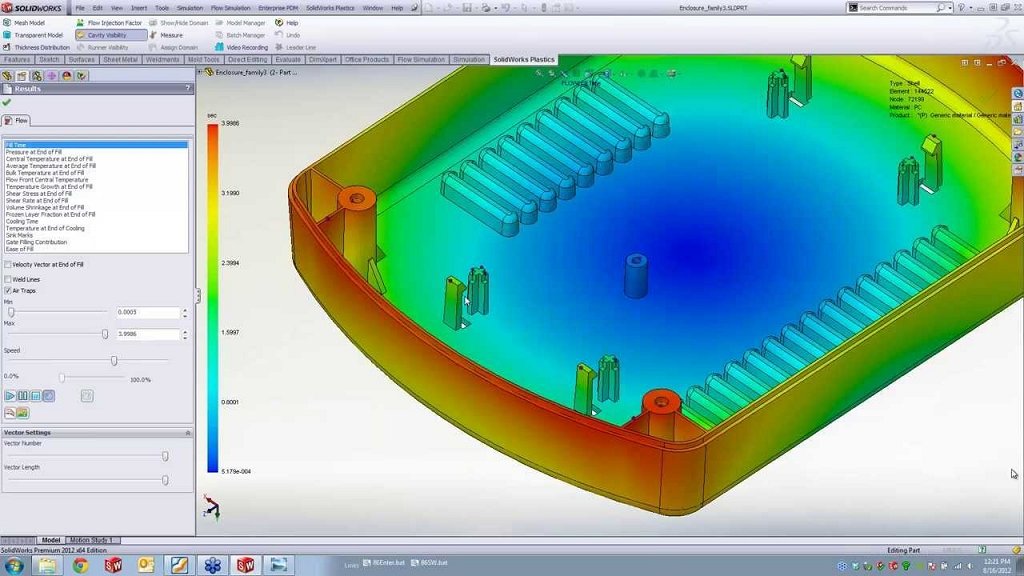Viewport: 1024px width, 576px height.
Task: Open Thickness Distribution tool
Action: (7, 47)
